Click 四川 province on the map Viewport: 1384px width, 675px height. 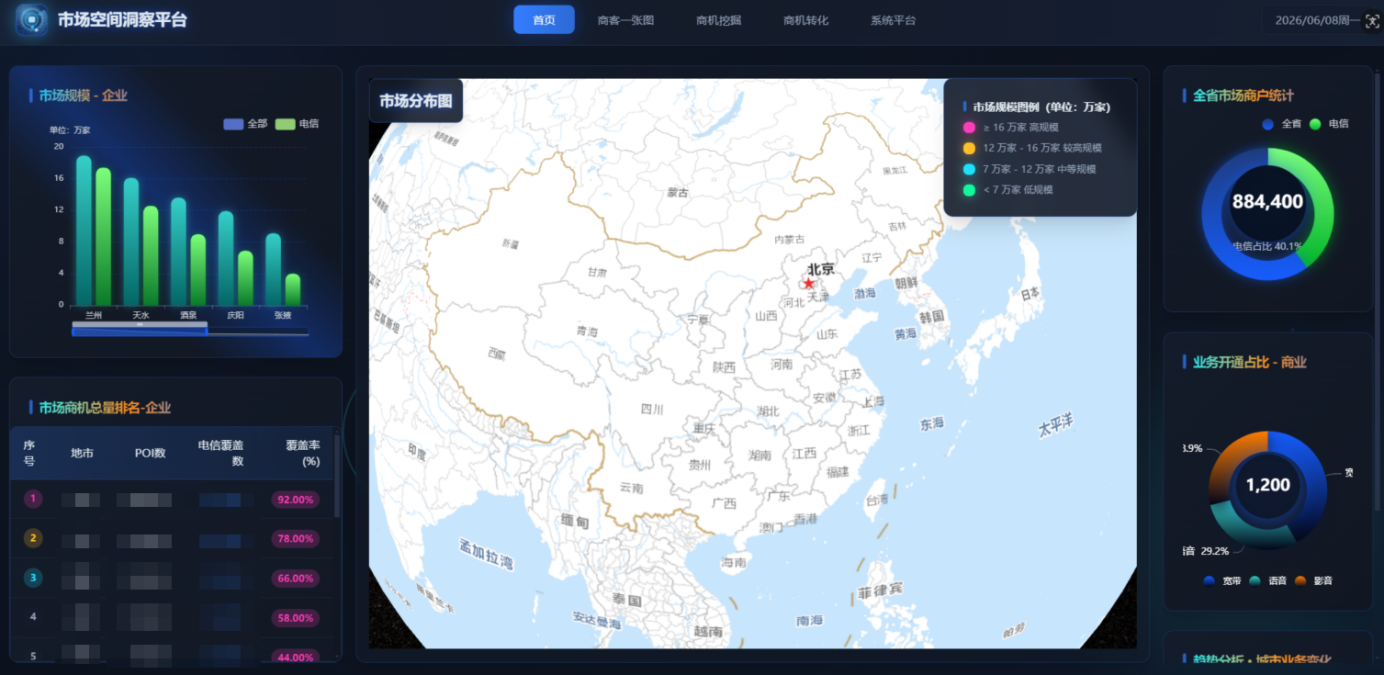pyautogui.click(x=652, y=410)
